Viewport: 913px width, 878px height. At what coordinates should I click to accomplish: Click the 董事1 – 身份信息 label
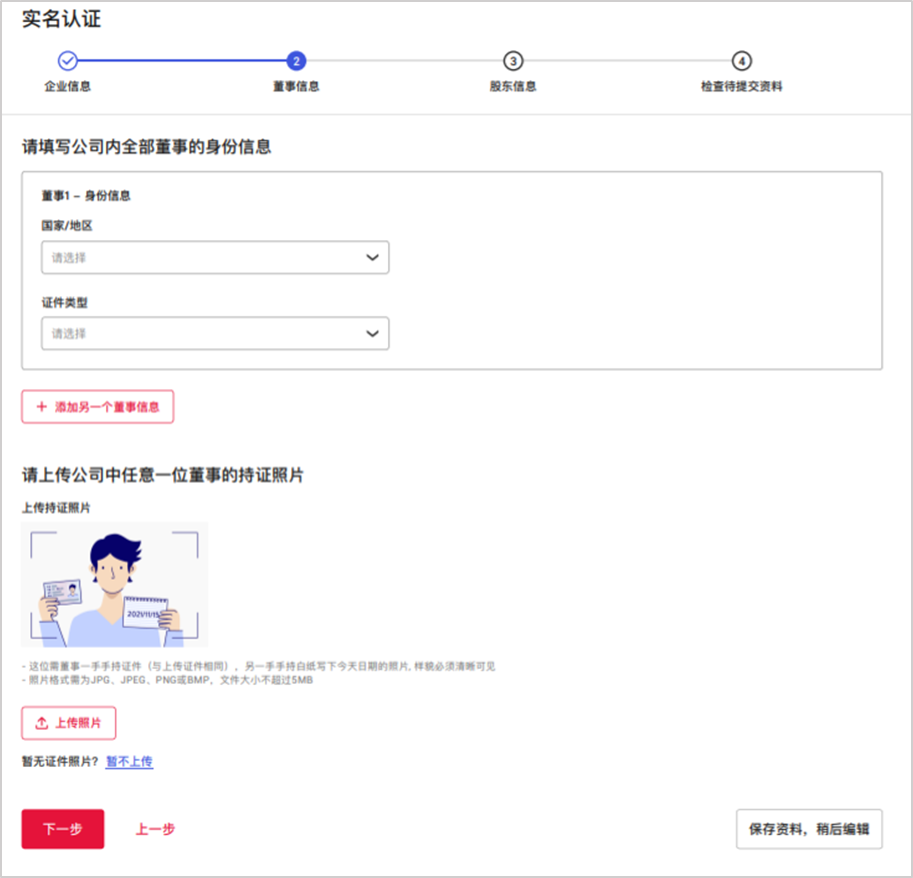pyautogui.click(x=86, y=196)
